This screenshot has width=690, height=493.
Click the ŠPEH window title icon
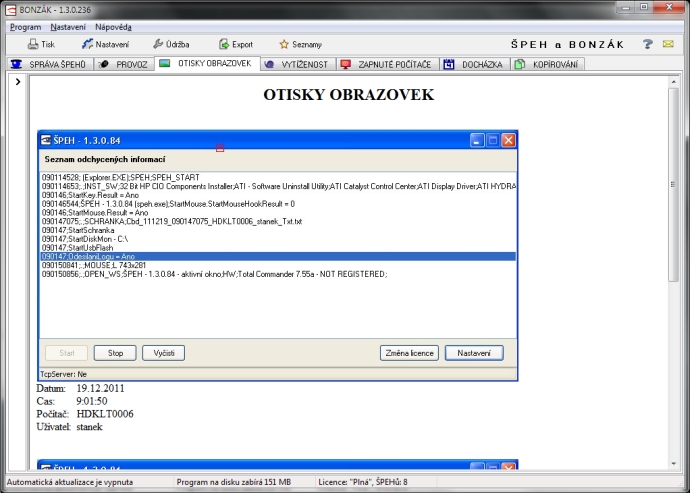46,140
